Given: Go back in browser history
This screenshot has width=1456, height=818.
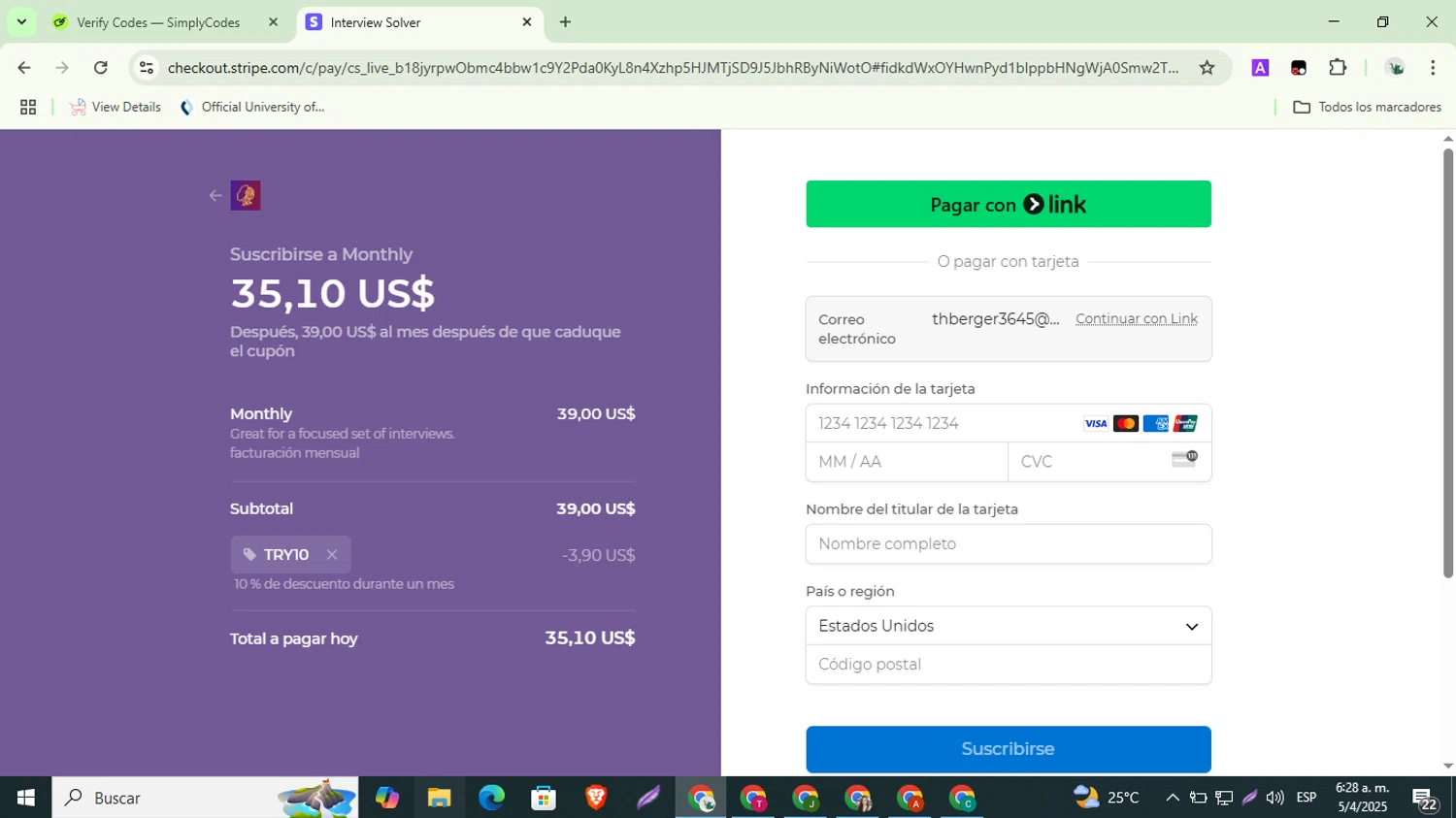Looking at the screenshot, I should 24,68.
